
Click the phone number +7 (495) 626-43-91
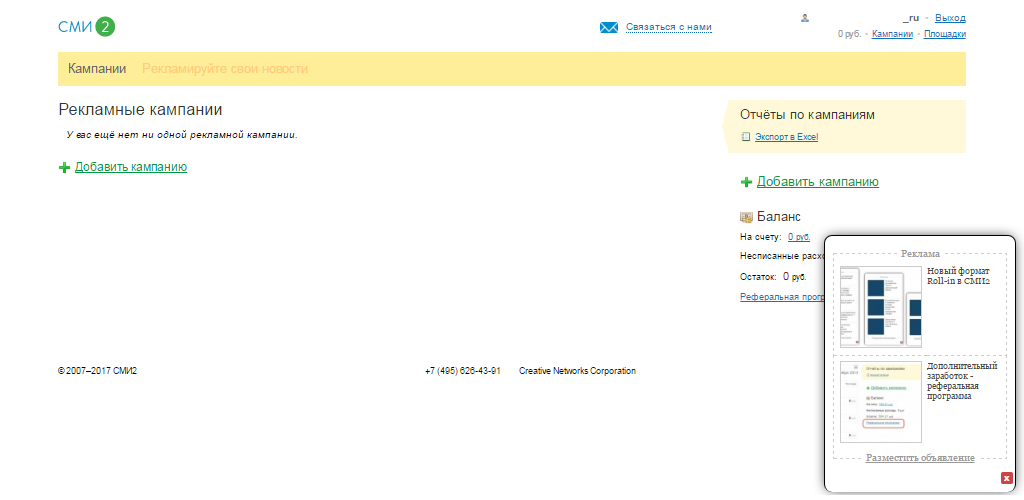[462, 371]
